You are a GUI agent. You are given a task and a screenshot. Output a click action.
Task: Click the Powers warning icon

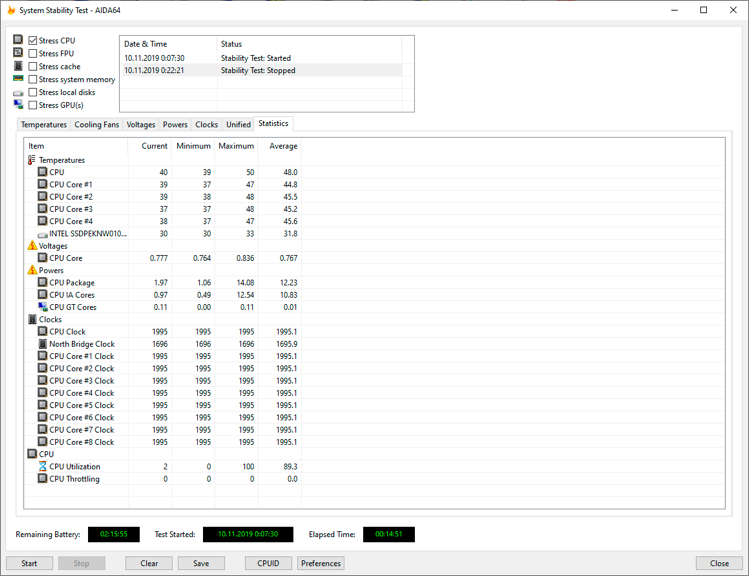32,270
